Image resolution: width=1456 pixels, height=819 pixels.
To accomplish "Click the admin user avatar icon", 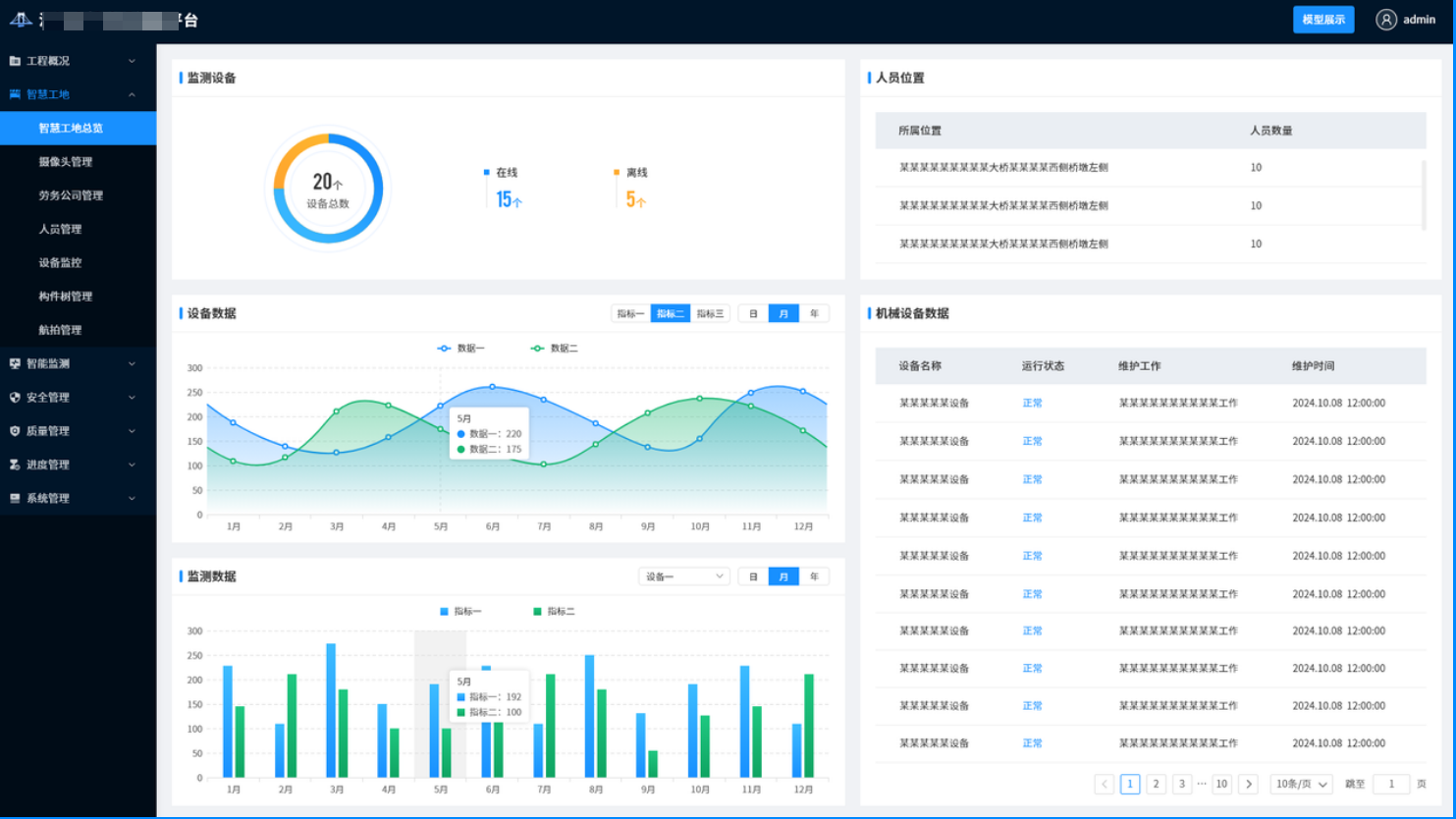I will point(1385,20).
